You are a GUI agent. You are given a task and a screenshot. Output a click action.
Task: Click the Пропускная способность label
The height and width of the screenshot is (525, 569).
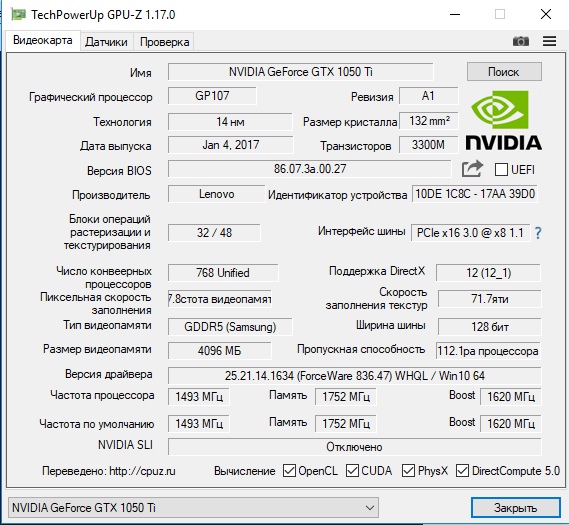(361, 349)
